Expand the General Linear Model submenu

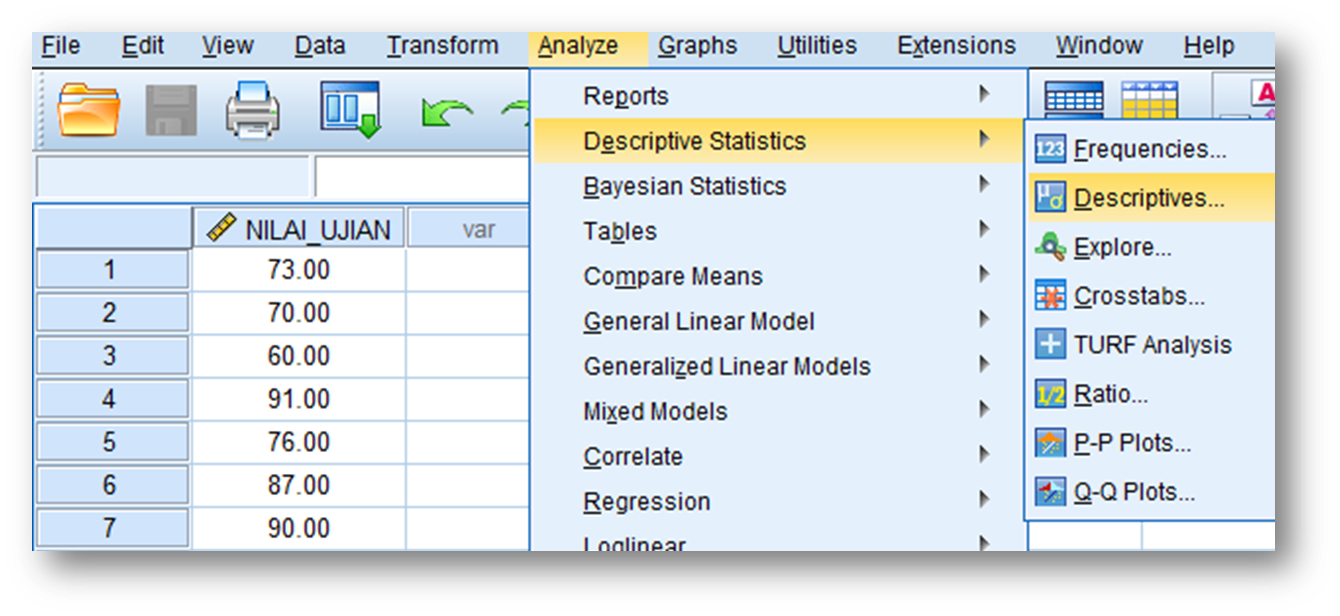(778, 321)
